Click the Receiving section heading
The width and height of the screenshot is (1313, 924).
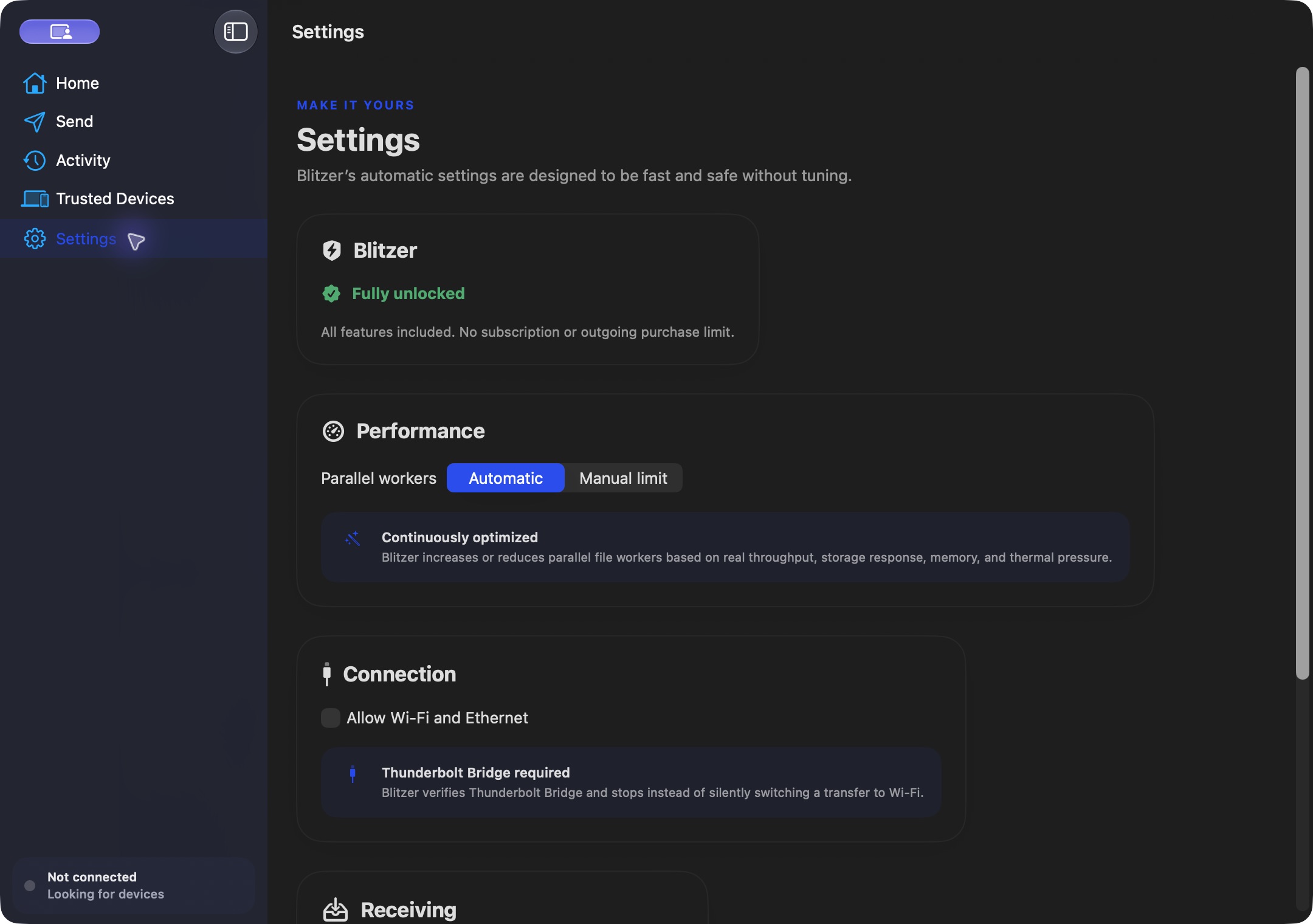(408, 910)
